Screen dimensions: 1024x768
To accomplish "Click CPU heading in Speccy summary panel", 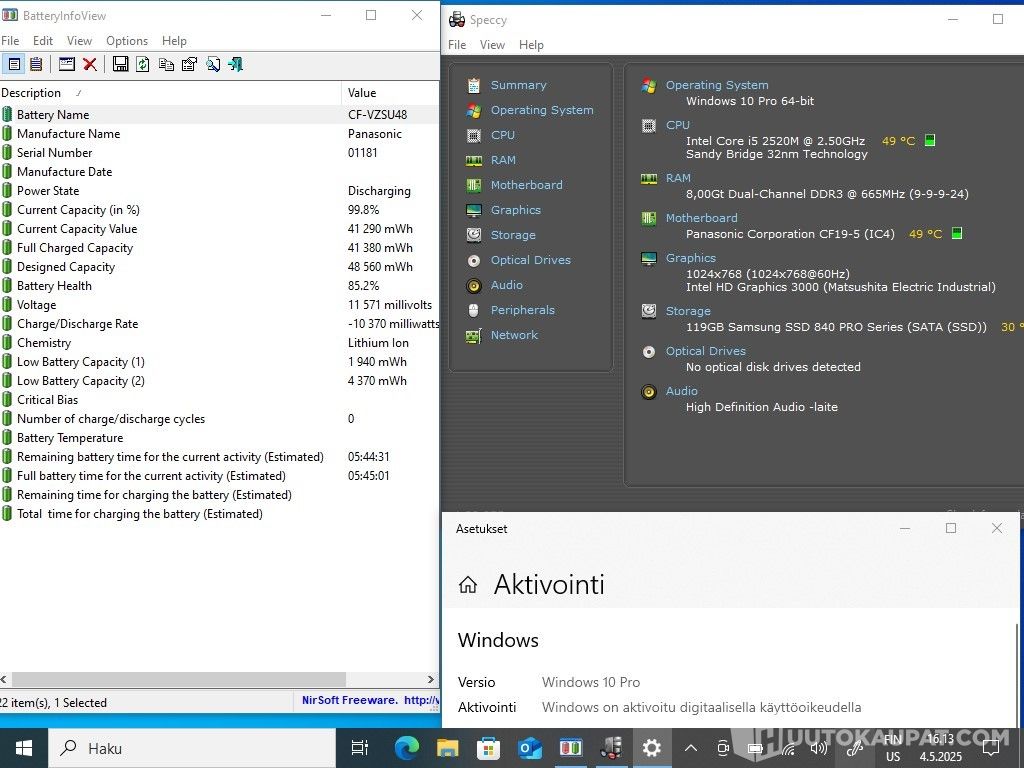I will click(677, 125).
